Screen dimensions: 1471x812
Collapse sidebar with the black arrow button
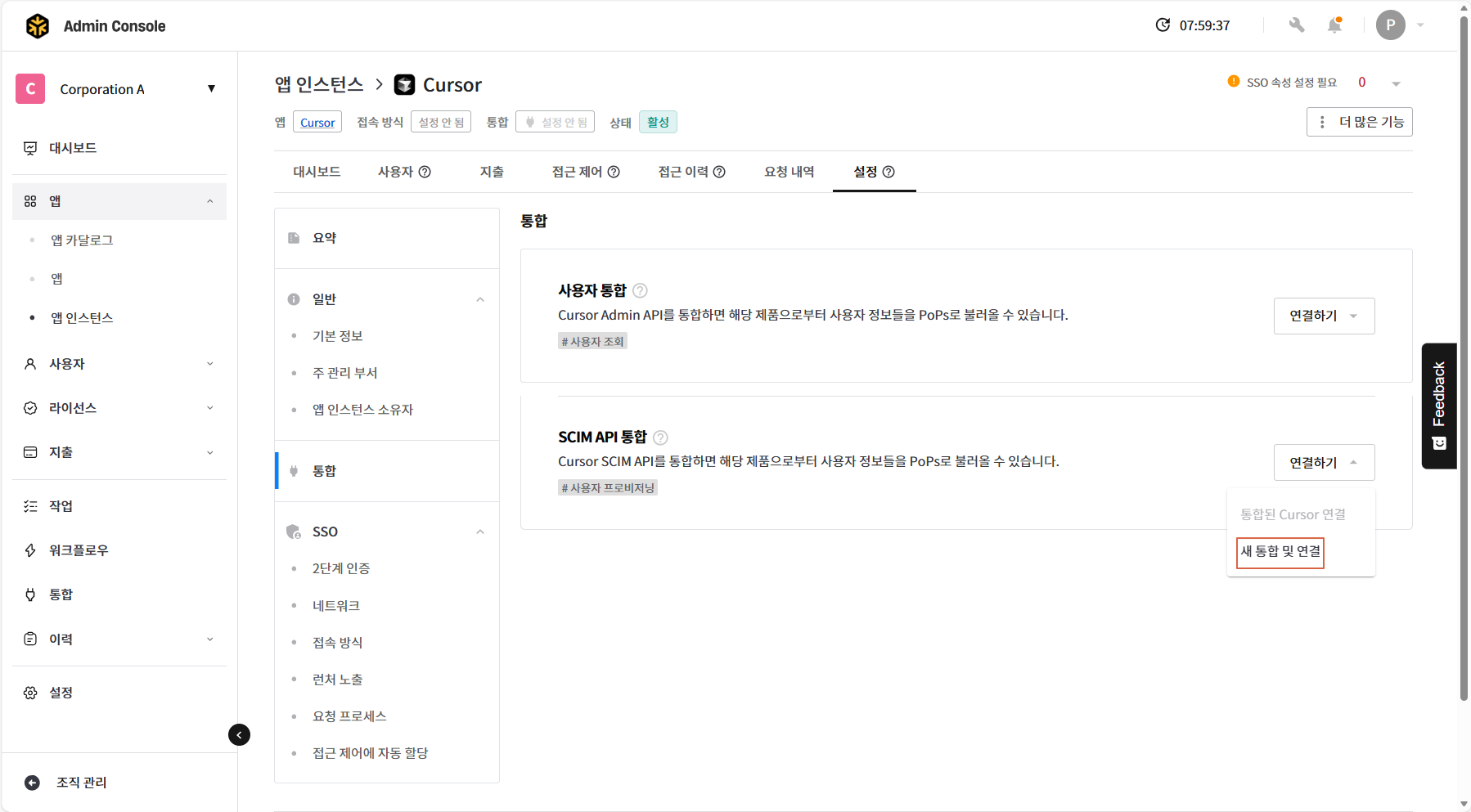239,734
